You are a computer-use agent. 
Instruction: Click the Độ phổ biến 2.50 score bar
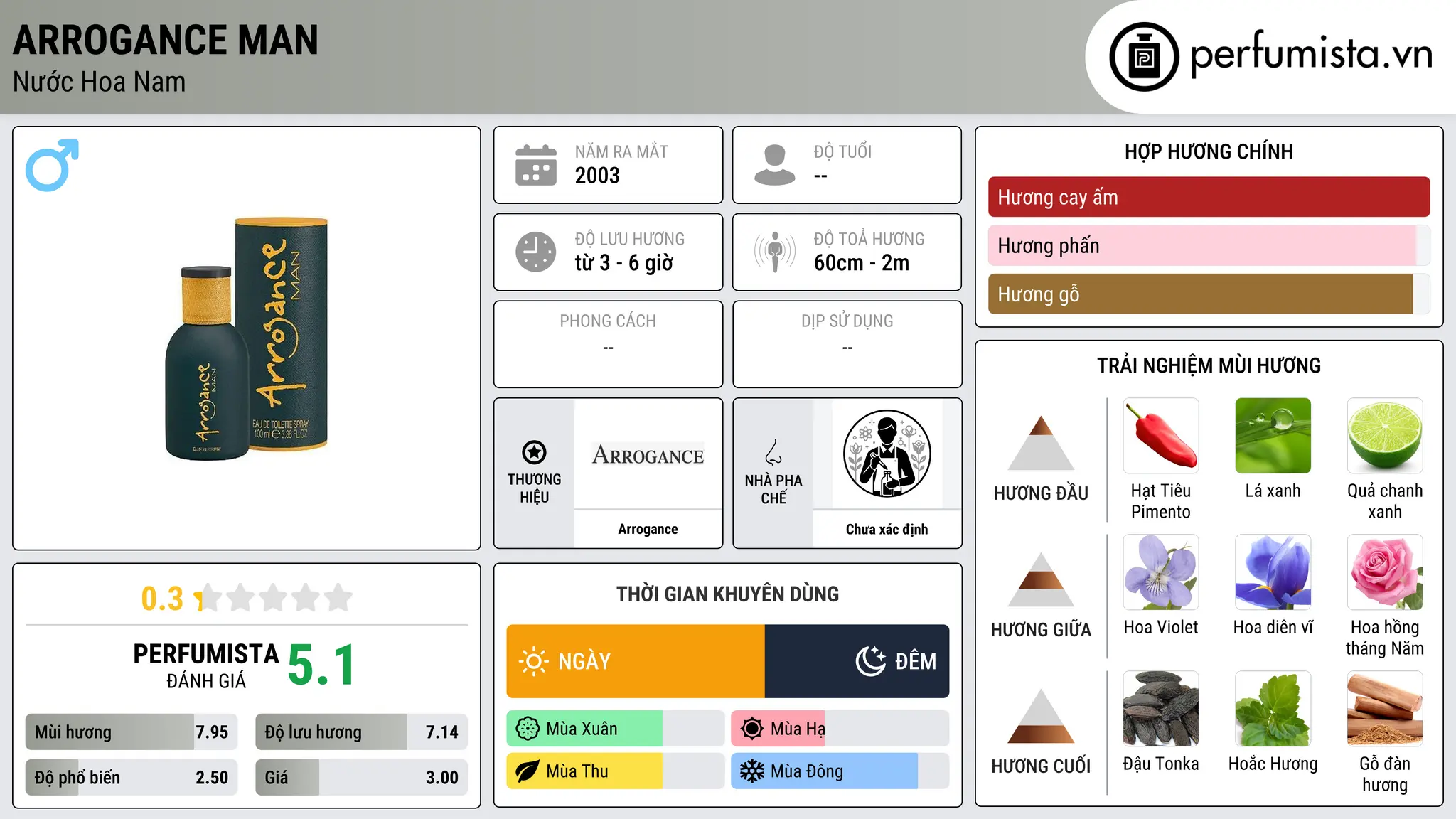(x=132, y=777)
